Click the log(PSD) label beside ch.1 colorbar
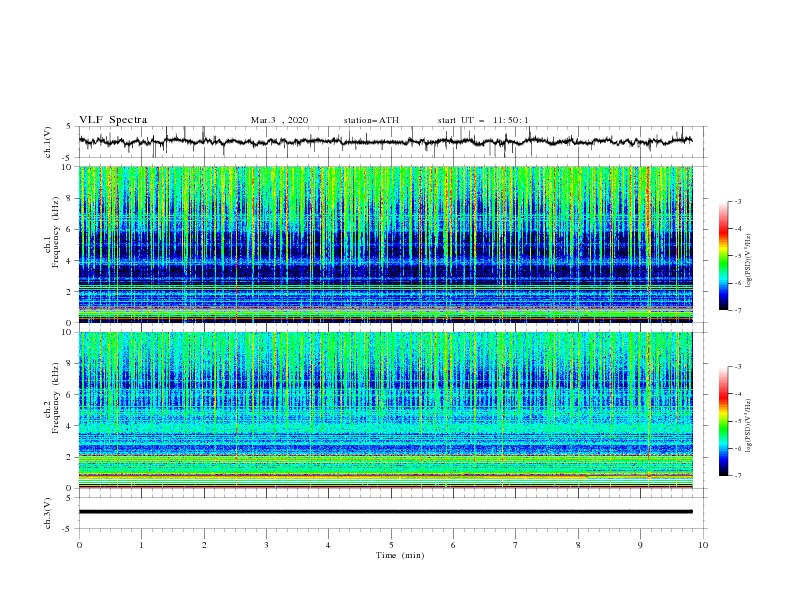 pos(749,260)
